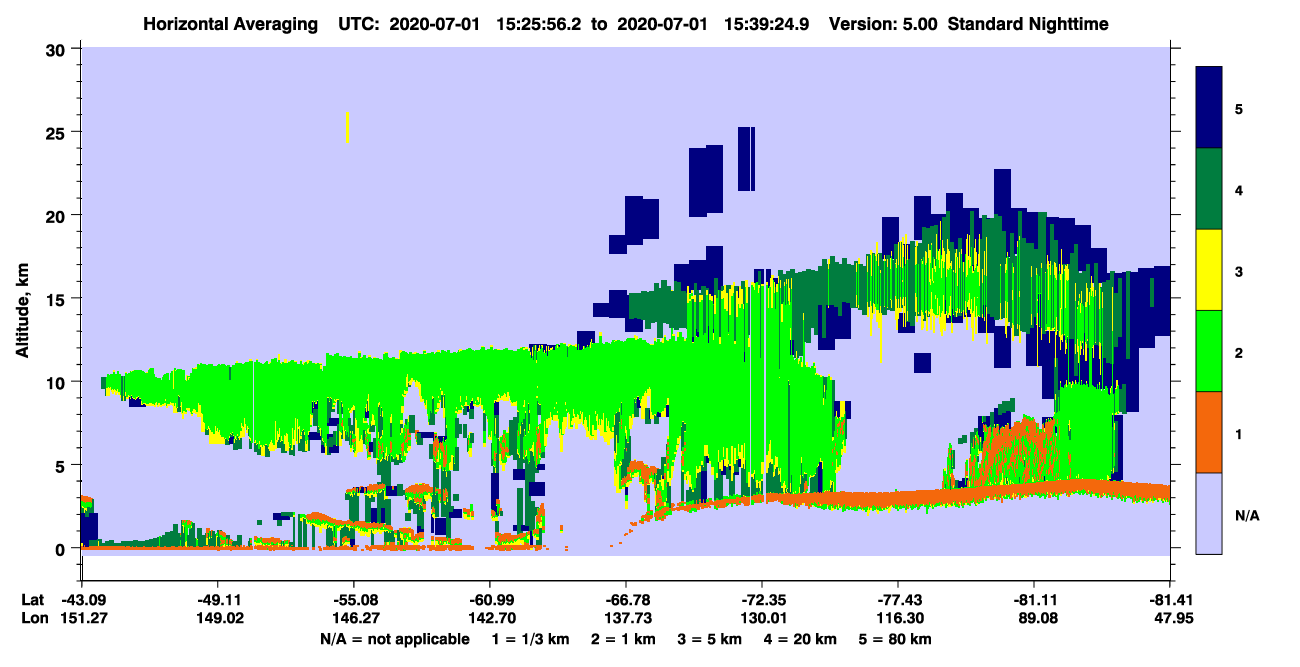Click latitude value -77.43
Screen dimensions: 1300x667
(898, 600)
